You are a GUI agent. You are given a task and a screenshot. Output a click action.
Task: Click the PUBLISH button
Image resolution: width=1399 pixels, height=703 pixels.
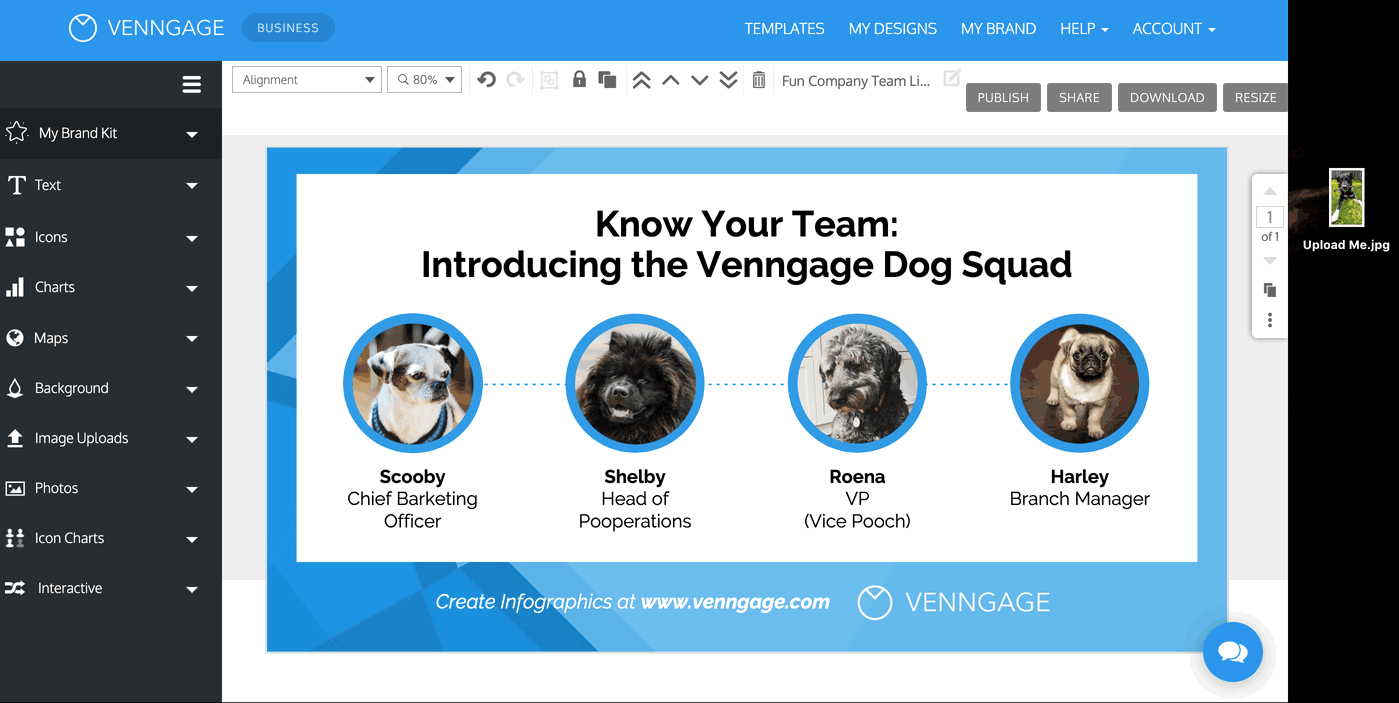tap(1003, 97)
